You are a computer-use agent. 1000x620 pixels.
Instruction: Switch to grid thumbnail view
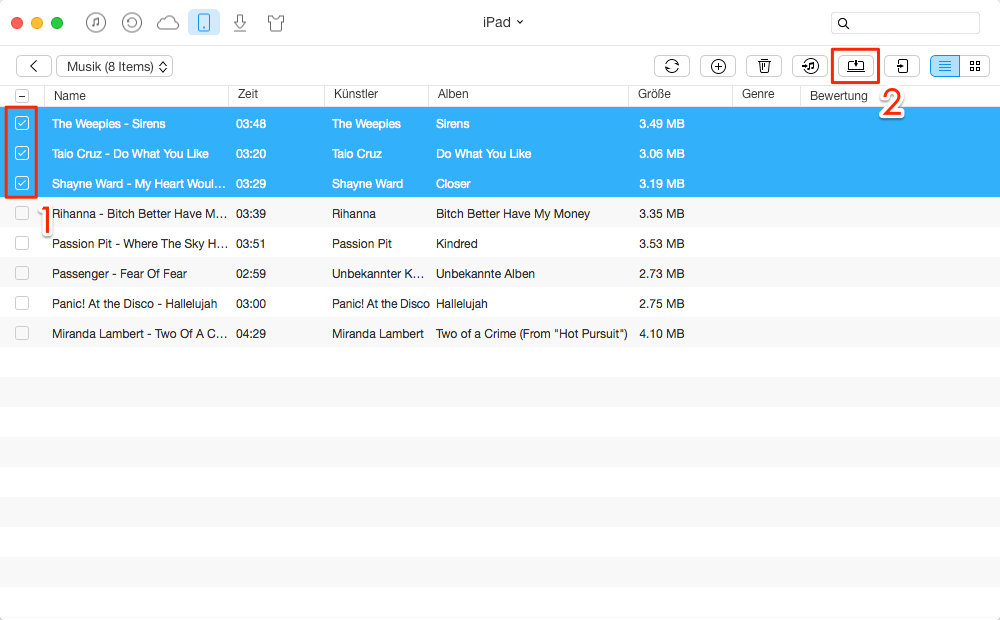974,66
